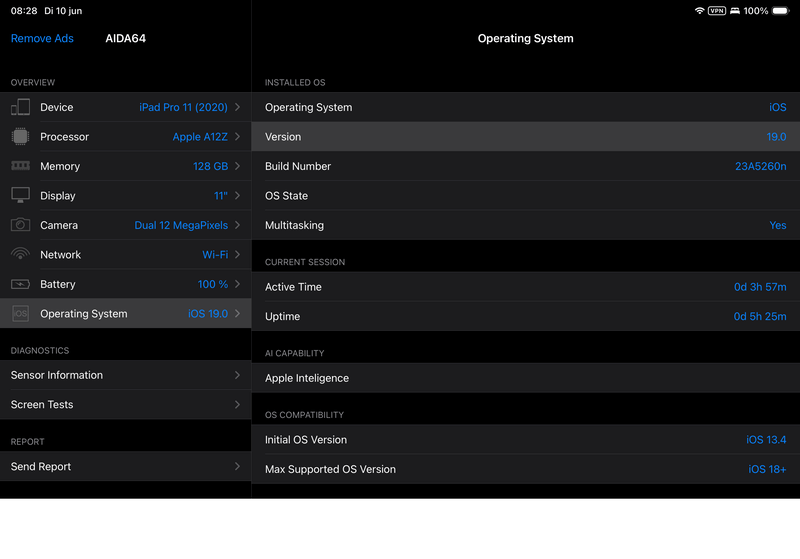Tap the clock 08:28 in status bar
This screenshot has width=800, height=559.
pyautogui.click(x=24, y=11)
